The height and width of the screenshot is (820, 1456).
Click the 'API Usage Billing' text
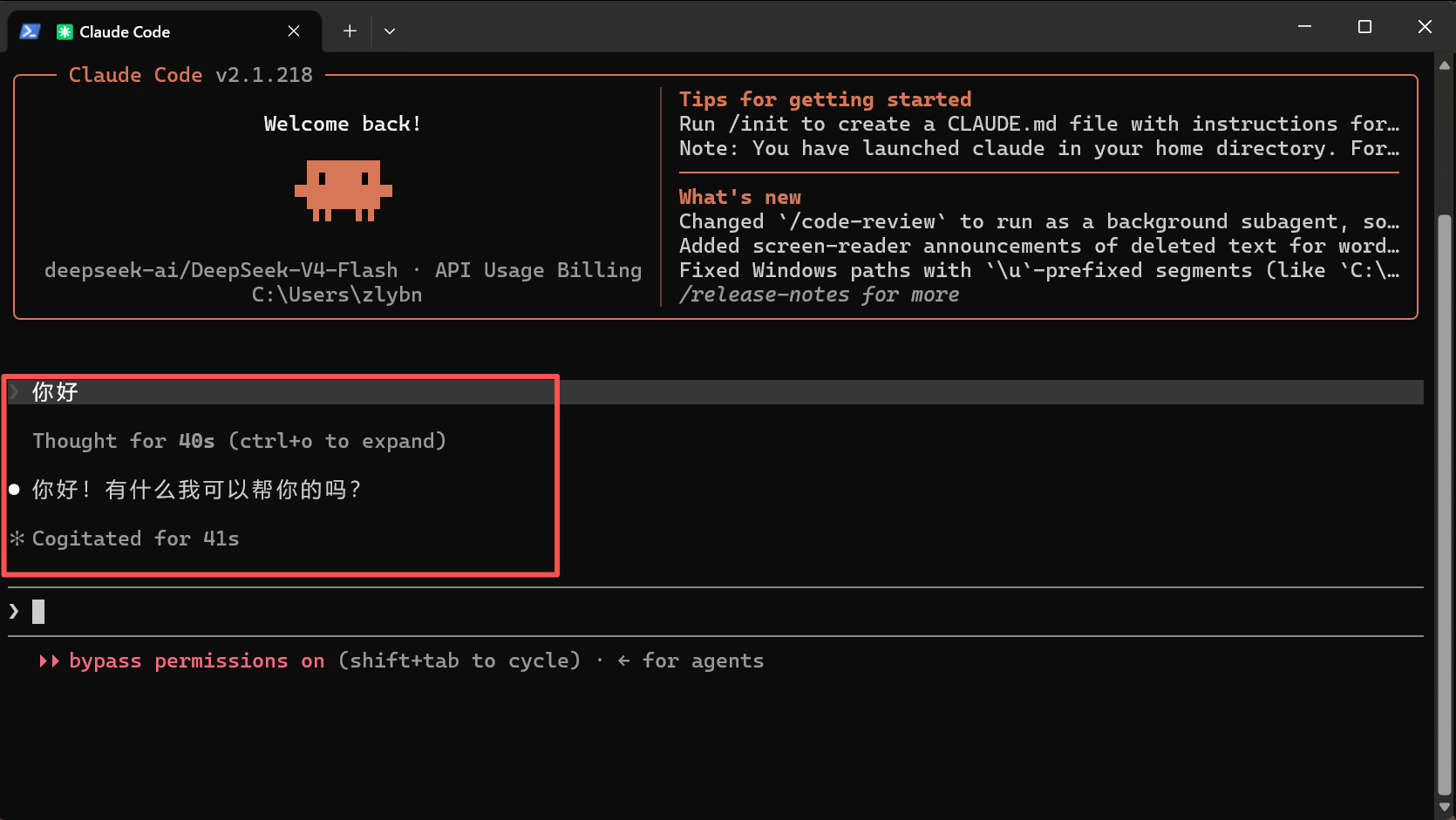tap(538, 270)
